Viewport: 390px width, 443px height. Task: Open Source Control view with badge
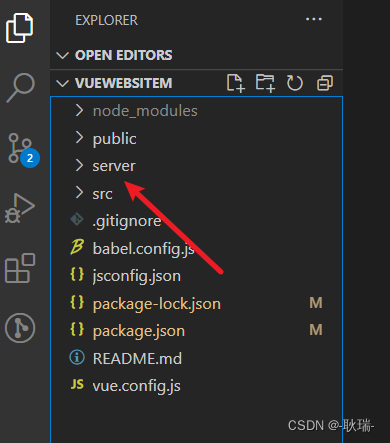22,150
